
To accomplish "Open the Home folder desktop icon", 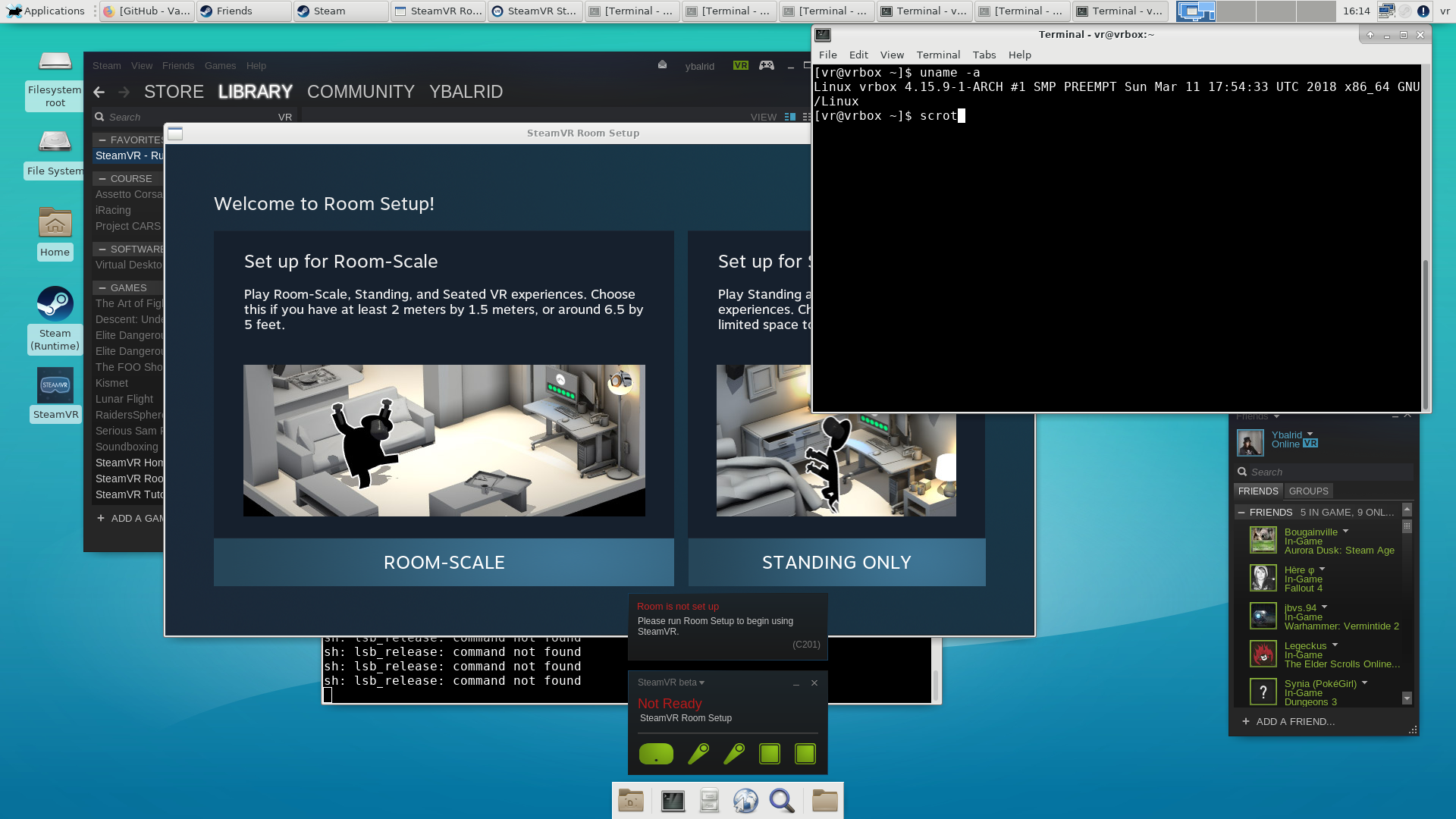I will pyautogui.click(x=55, y=223).
